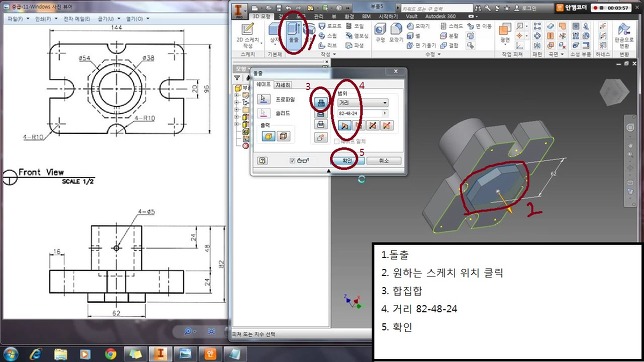The width and height of the screenshot is (644, 362).
Task: Click distance field showing 82-48-24
Action: pyautogui.click(x=359, y=113)
